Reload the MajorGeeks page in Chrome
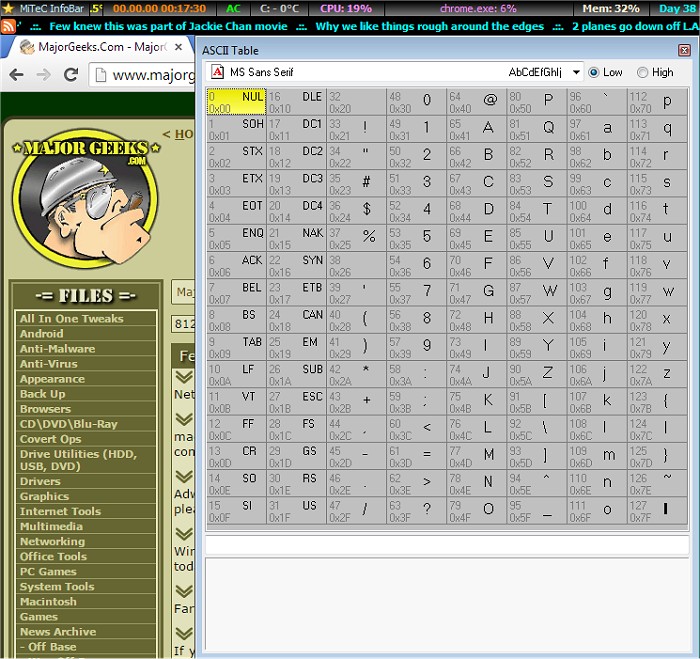This screenshot has height=659, width=700. click(x=71, y=75)
